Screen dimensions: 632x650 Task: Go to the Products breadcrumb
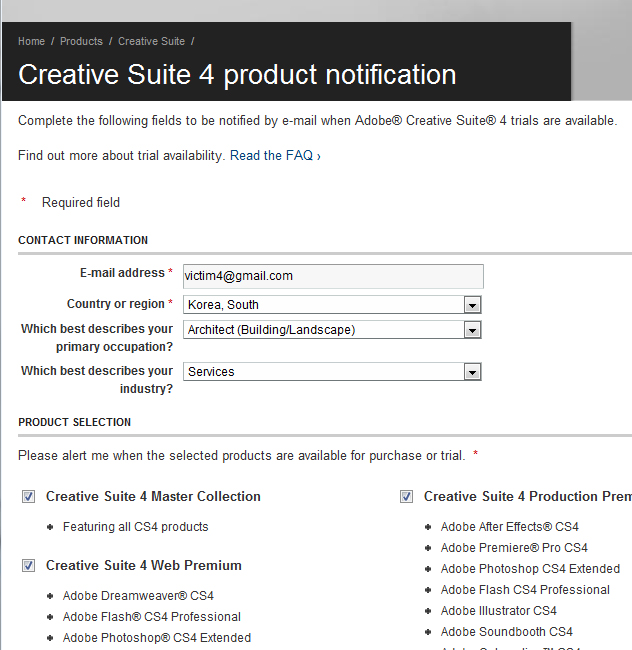coord(81,41)
